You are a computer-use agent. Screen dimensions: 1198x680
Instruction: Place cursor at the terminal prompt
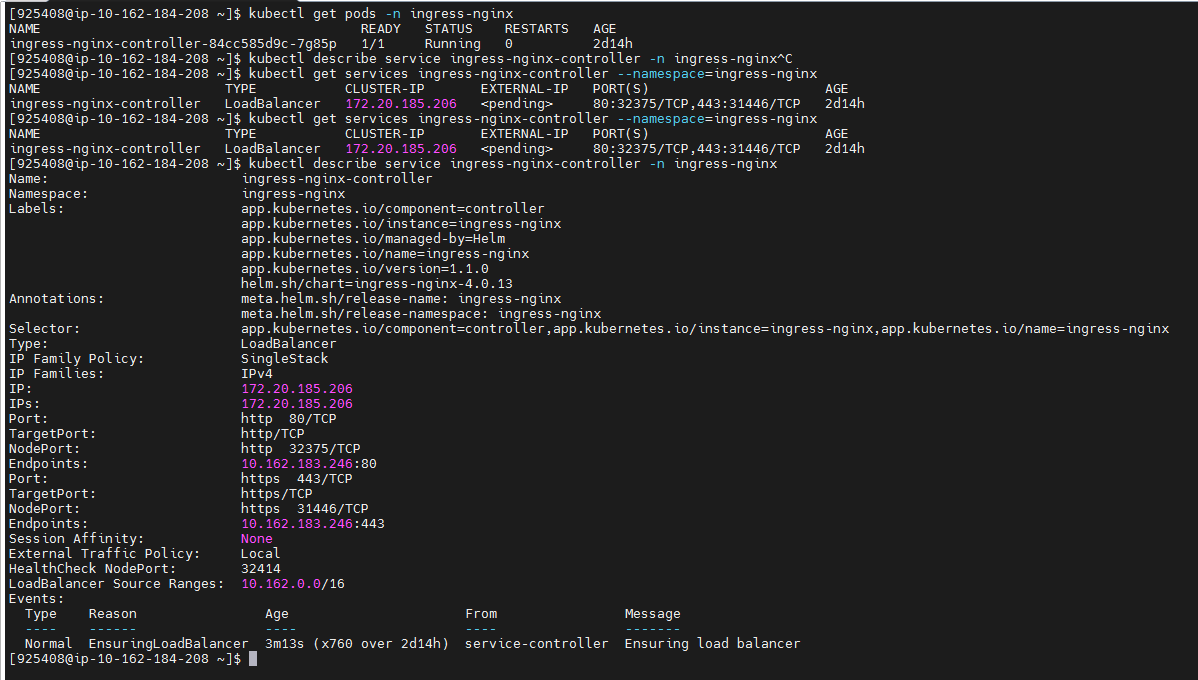click(252, 658)
